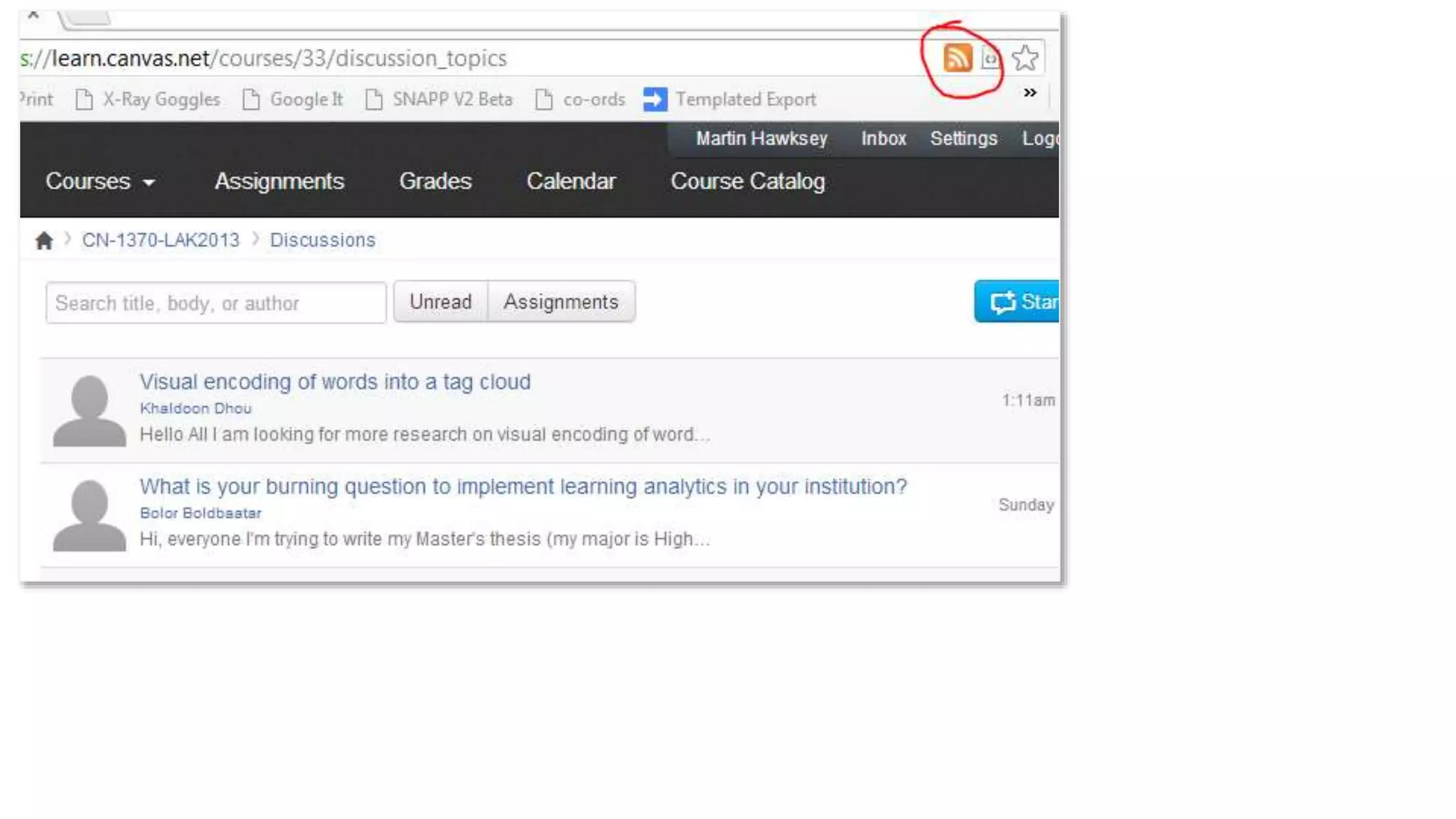Viewport: 1456px width, 819px height.
Task: Open the tag cloud discussion topic
Action: tap(335, 382)
